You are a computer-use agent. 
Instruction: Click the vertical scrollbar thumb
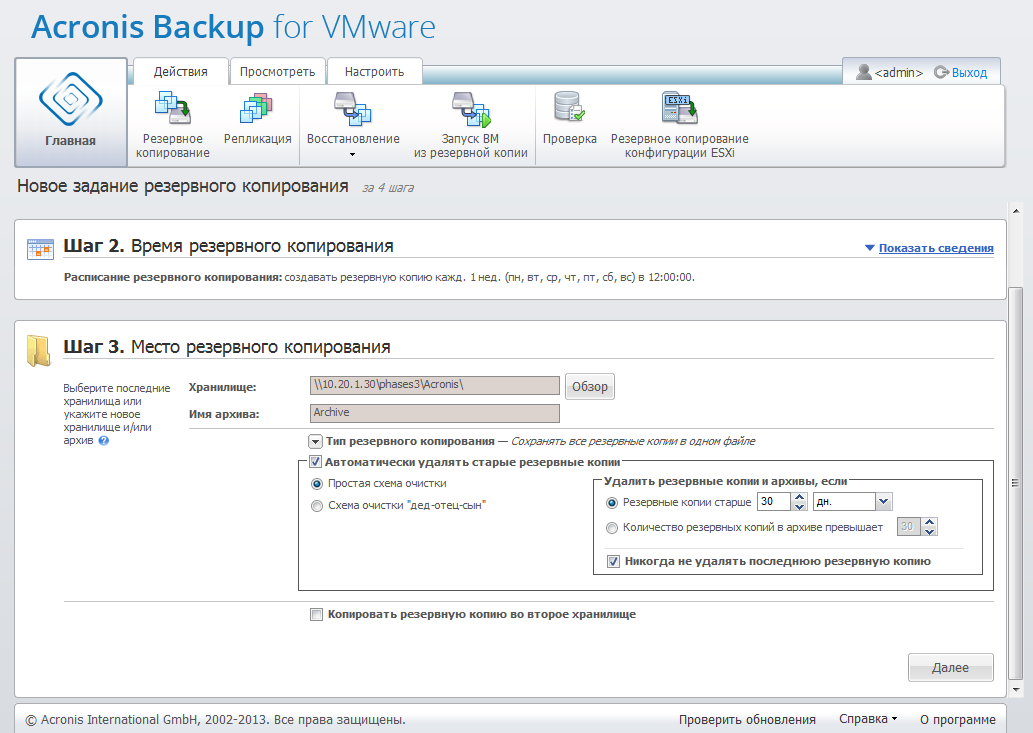click(1016, 483)
